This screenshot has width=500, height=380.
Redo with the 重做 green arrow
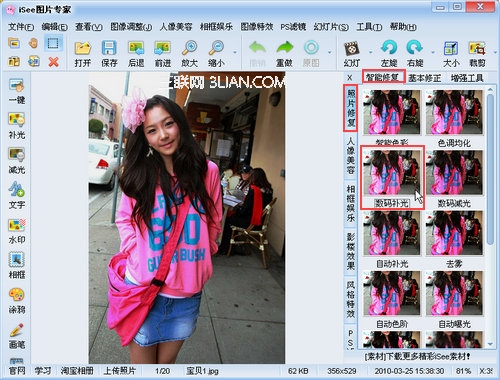click(284, 54)
